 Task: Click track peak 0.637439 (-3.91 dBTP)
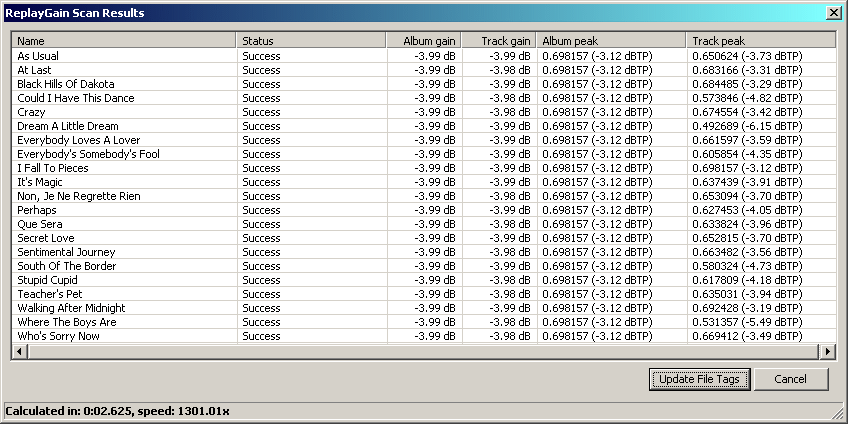coord(747,182)
